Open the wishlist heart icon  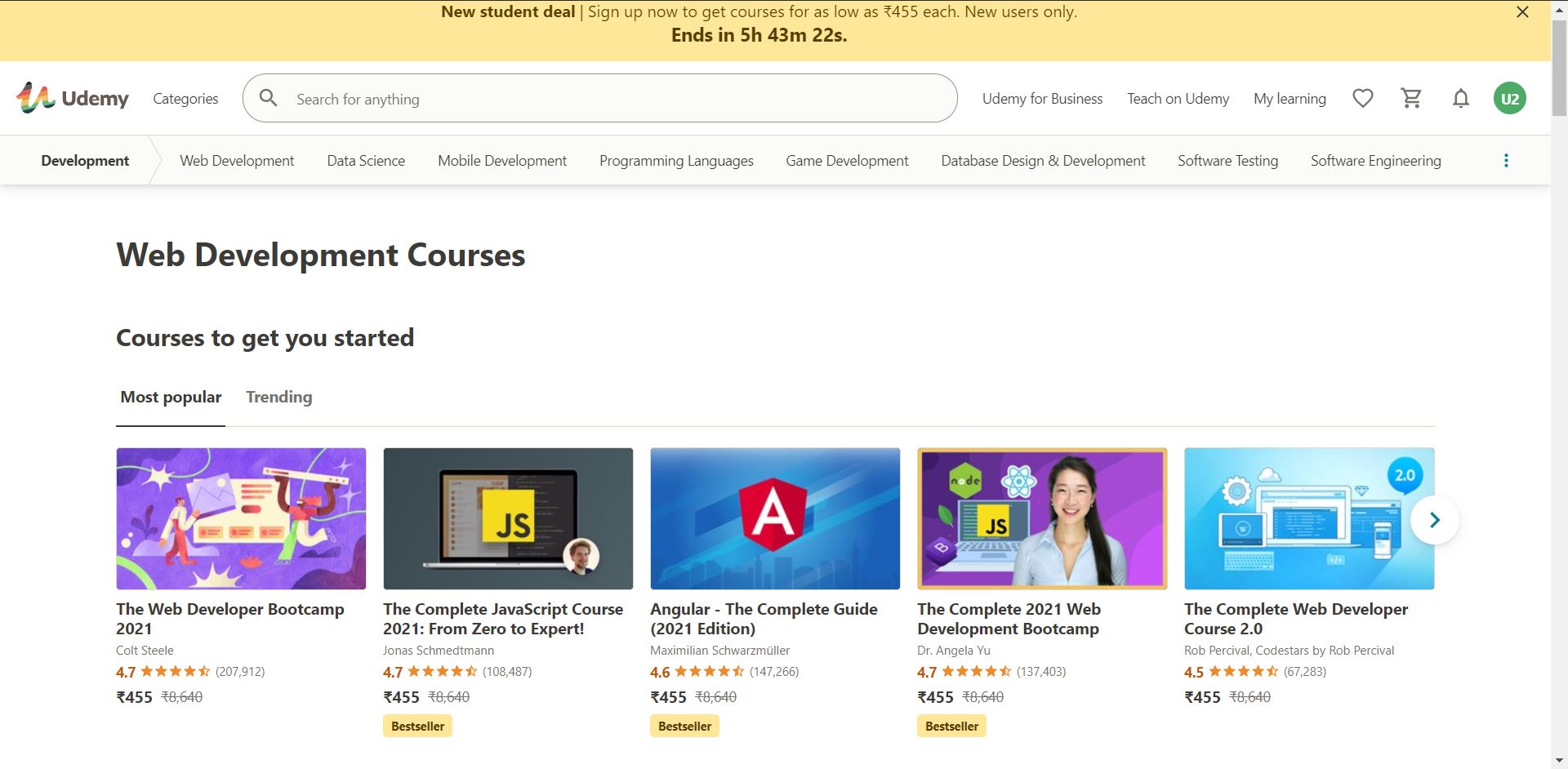[1362, 98]
